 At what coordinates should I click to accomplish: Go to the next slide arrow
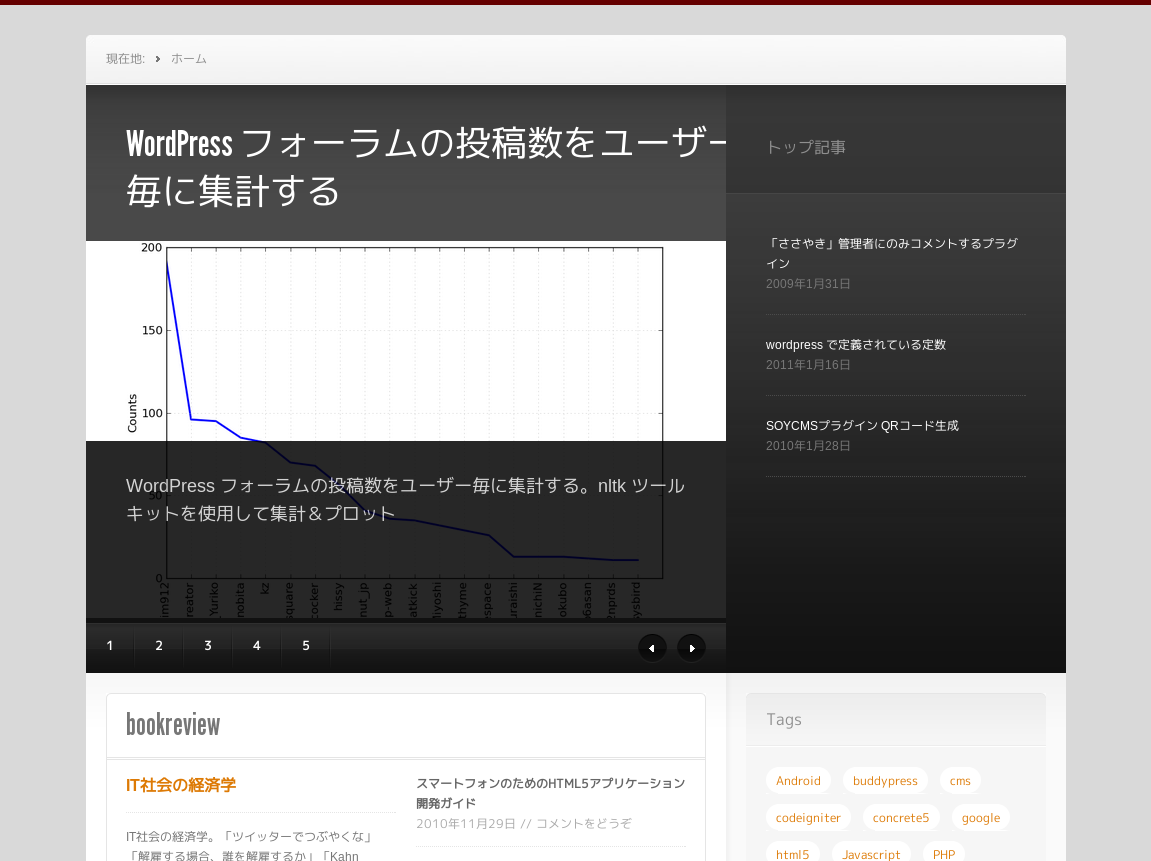[691, 647]
